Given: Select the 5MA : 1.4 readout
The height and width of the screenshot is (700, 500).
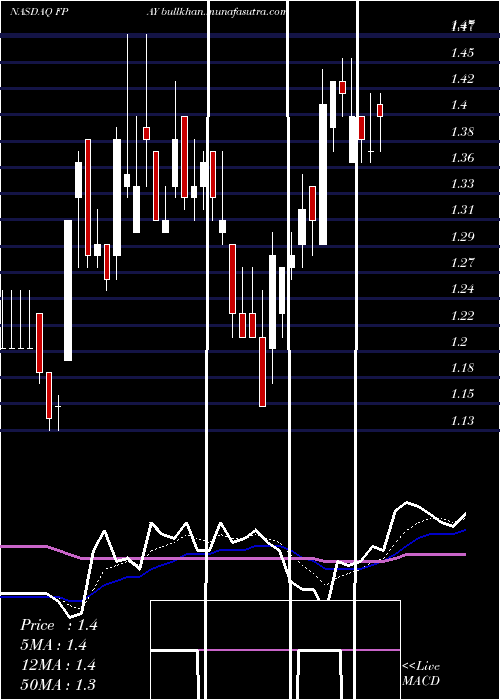Looking at the screenshot, I should pyautogui.click(x=54, y=645).
